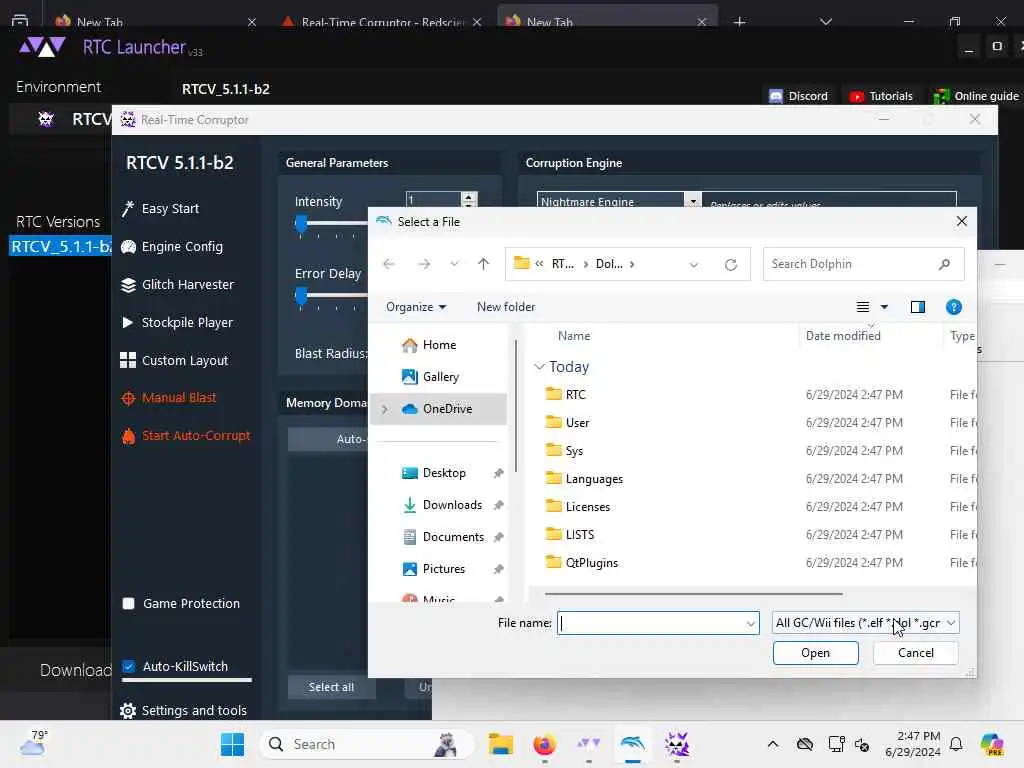Click New folder button
Viewport: 1024px width, 768px height.
tap(505, 307)
